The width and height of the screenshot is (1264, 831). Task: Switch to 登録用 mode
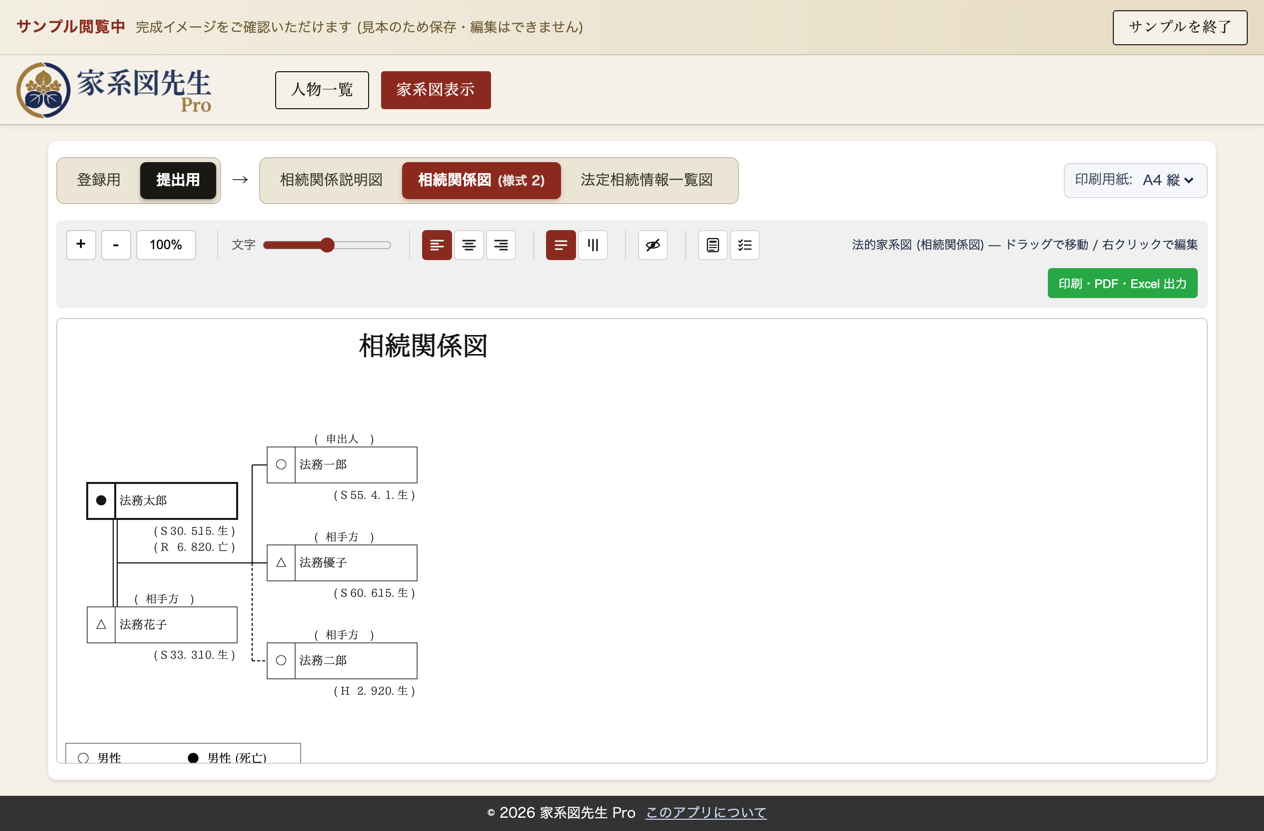pyautogui.click(x=99, y=180)
